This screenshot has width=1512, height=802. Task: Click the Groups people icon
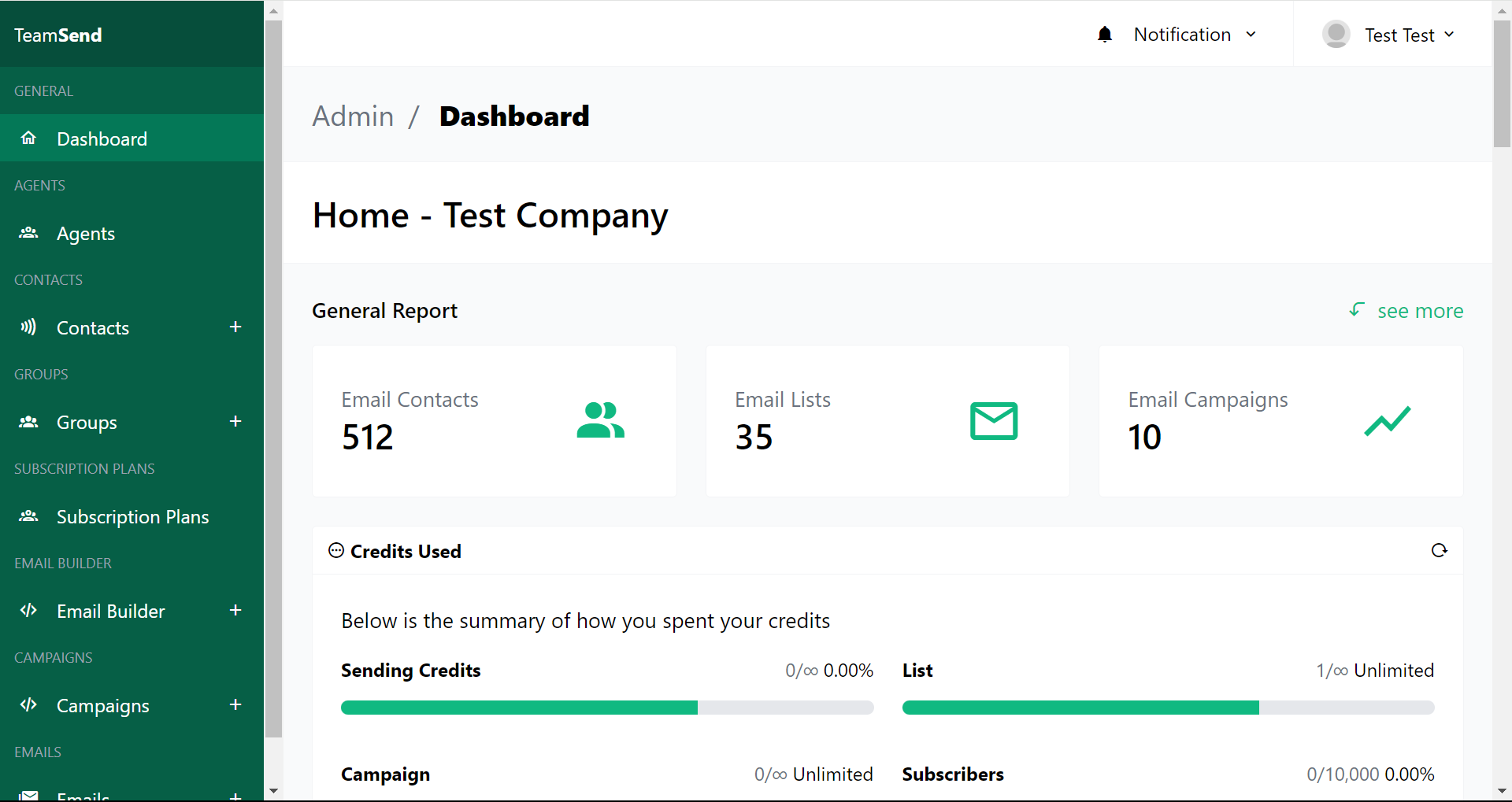click(28, 422)
